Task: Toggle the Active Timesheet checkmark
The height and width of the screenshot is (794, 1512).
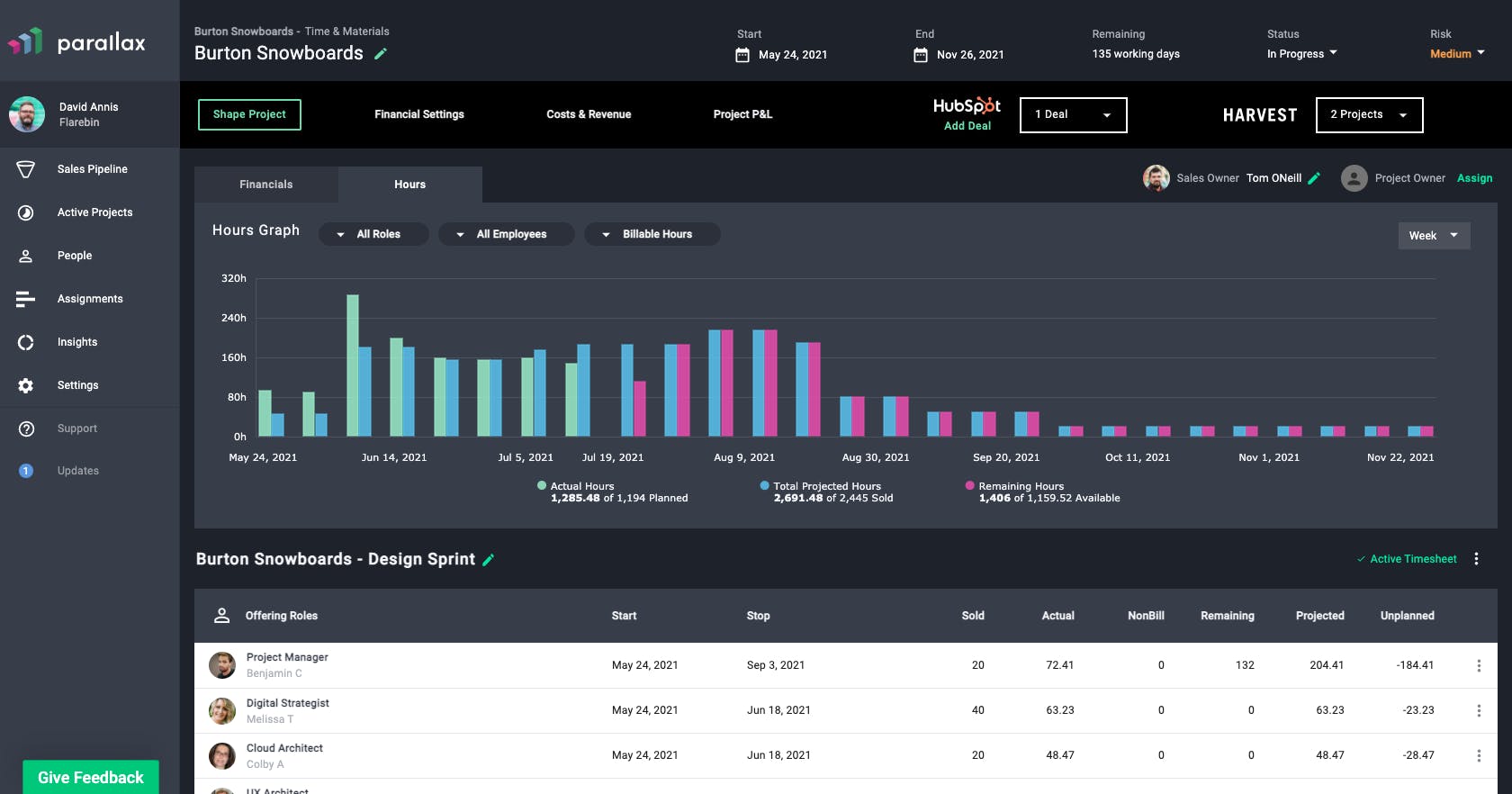Action: tap(1361, 559)
